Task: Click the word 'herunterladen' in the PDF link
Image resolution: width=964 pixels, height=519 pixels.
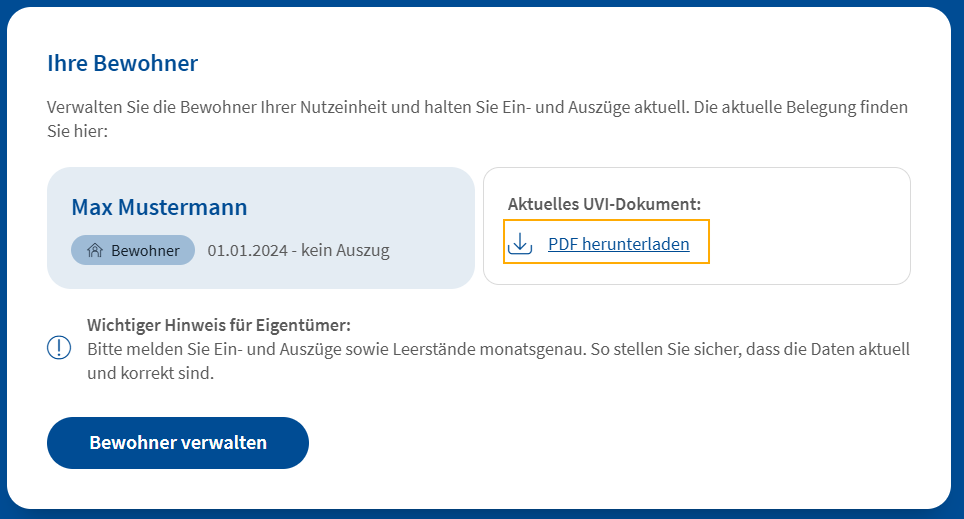Action: pos(636,244)
